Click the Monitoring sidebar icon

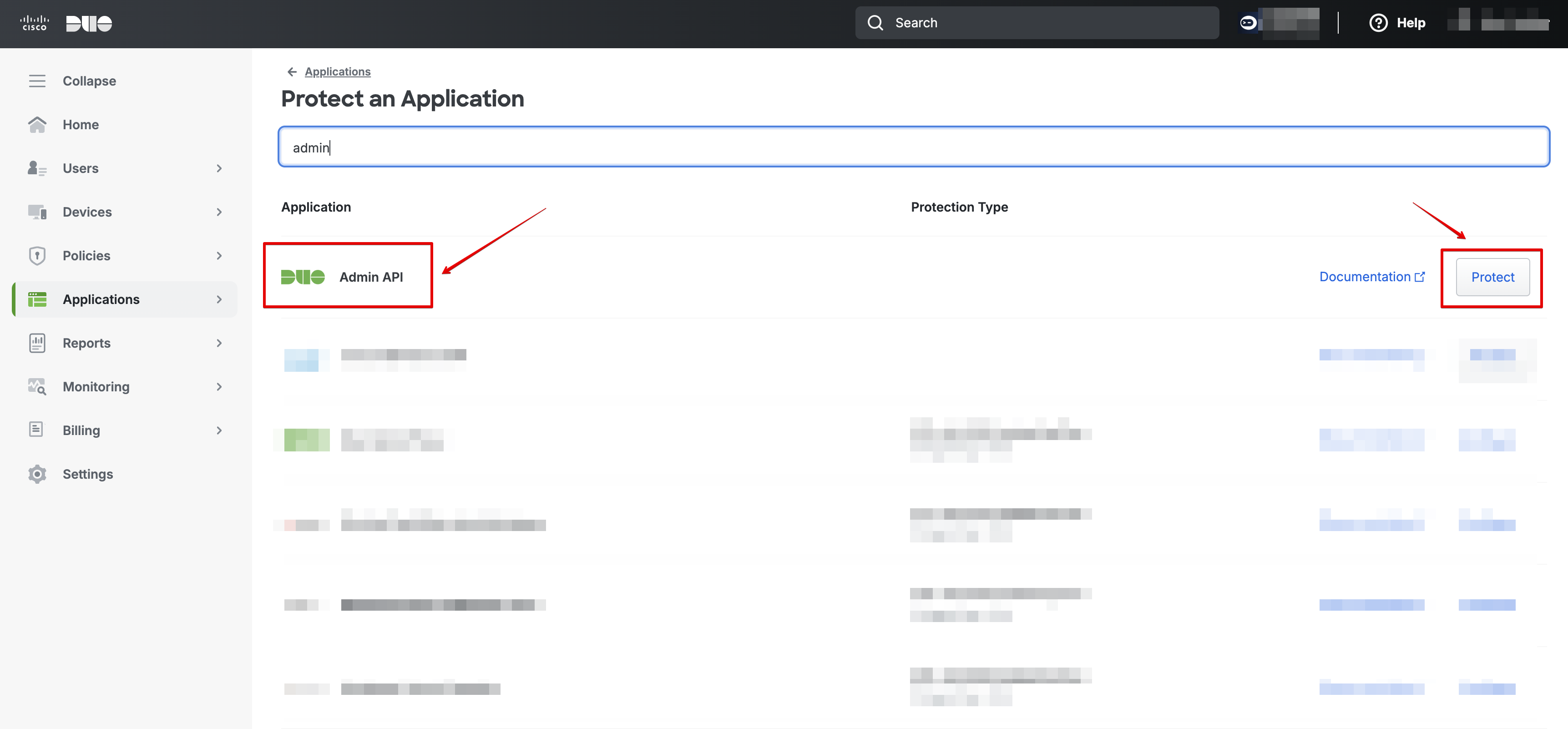37,387
